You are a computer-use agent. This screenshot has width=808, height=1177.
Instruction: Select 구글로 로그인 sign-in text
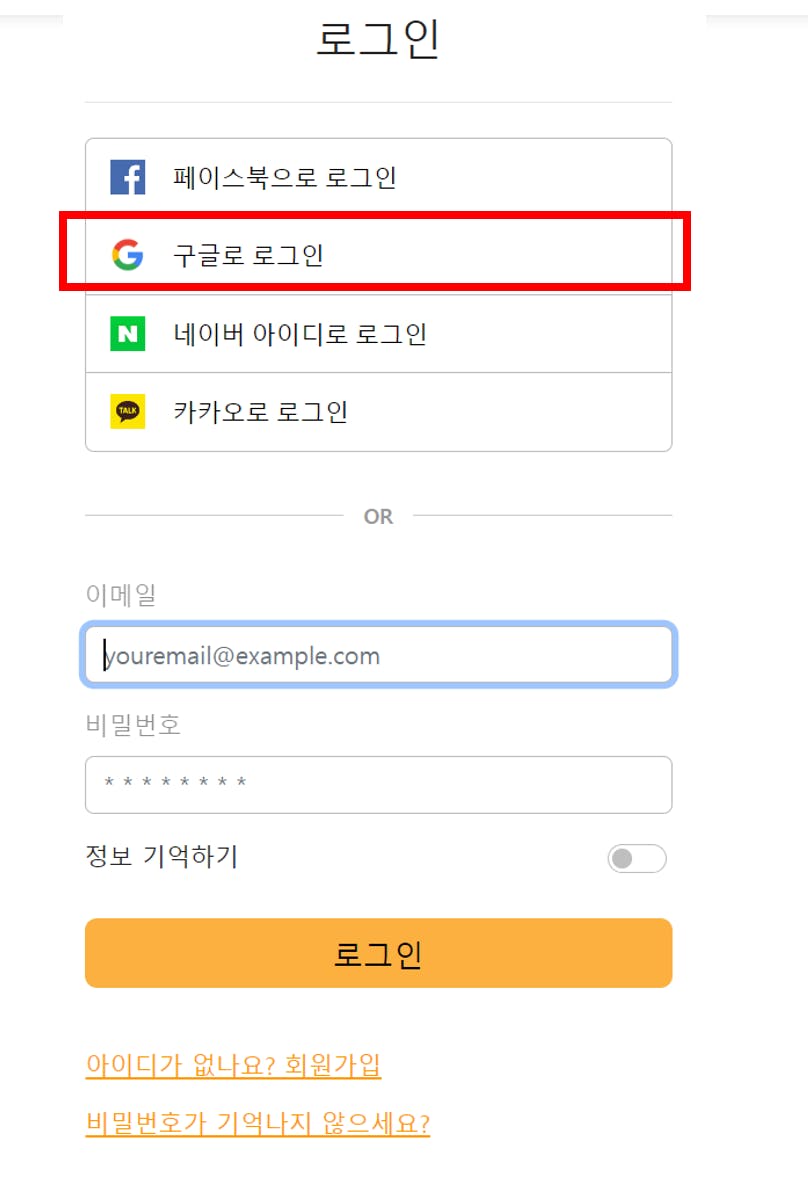click(249, 255)
